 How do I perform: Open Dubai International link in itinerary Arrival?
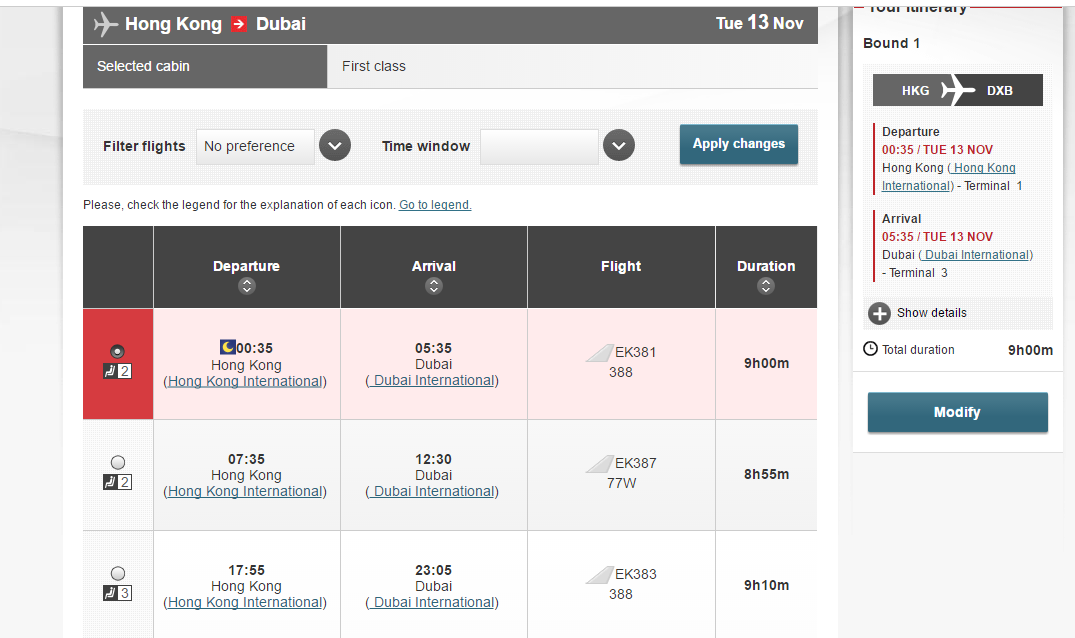click(x=976, y=255)
